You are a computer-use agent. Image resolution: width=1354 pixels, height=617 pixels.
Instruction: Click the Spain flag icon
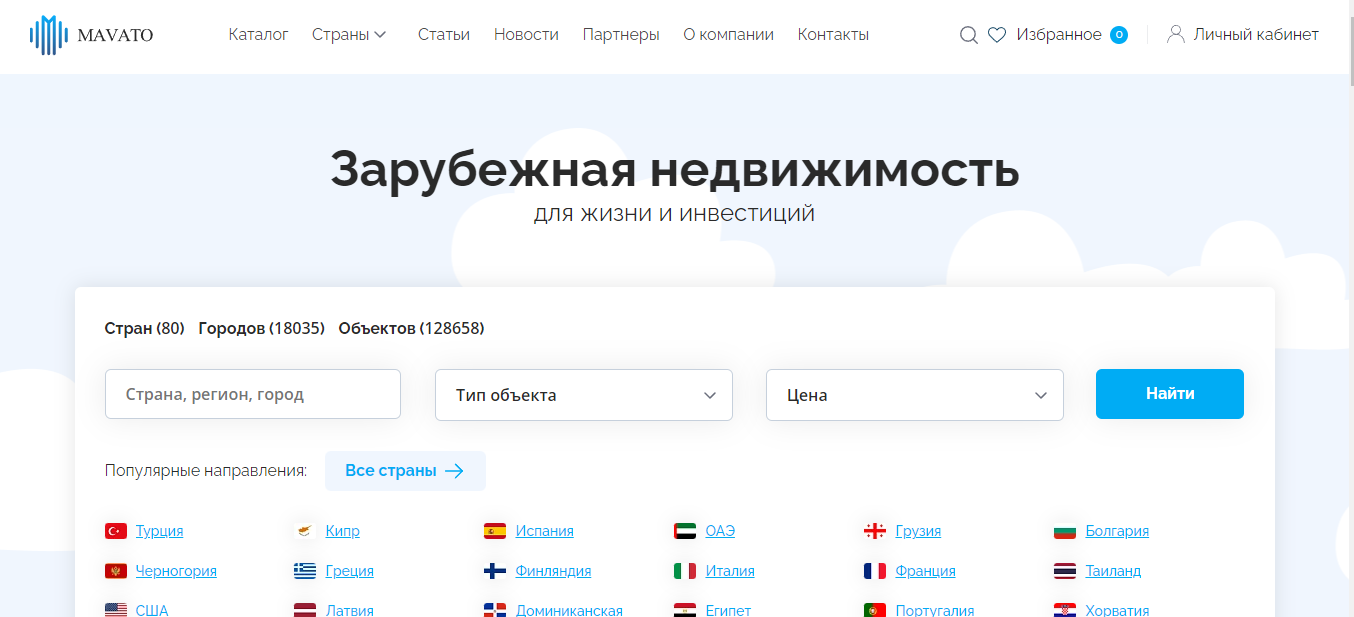[x=495, y=531]
